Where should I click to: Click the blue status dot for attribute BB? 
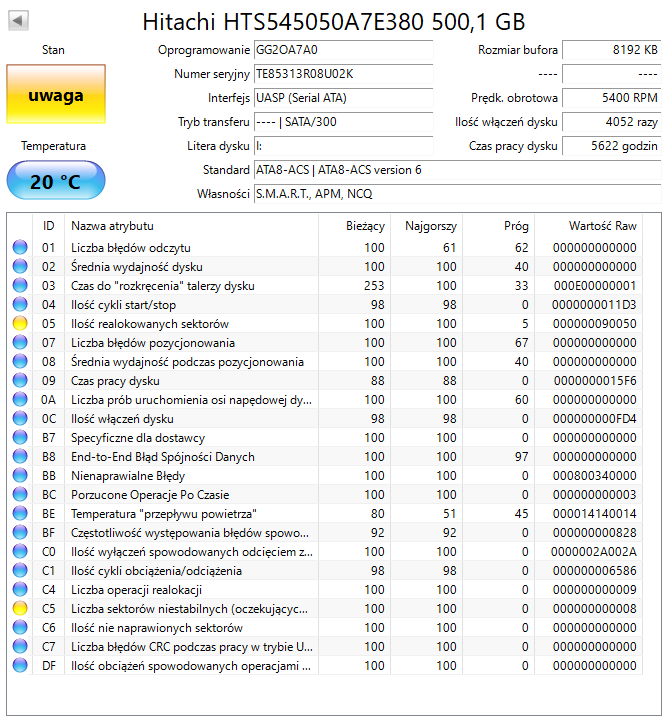pos(20,475)
